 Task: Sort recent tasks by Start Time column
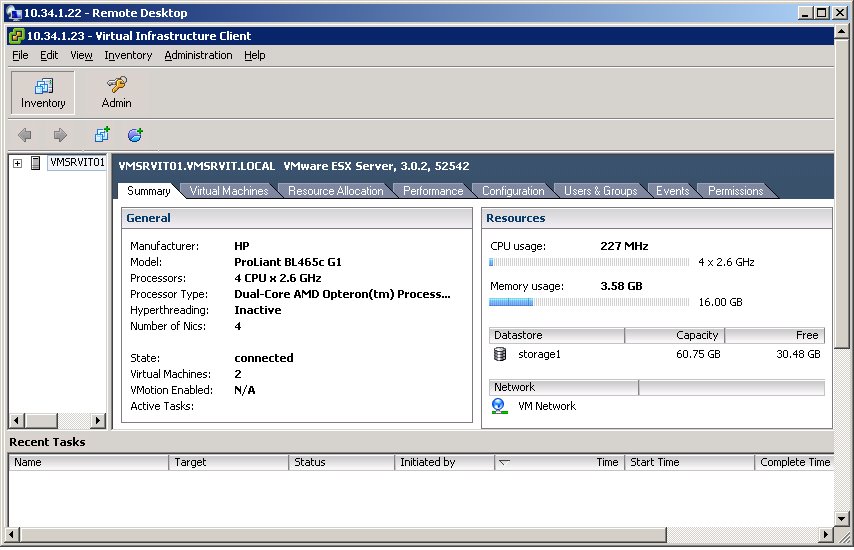coord(689,462)
